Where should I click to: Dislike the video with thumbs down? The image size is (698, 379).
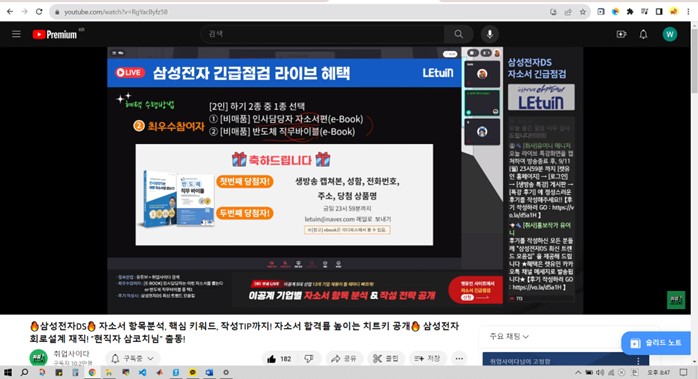click(308, 359)
